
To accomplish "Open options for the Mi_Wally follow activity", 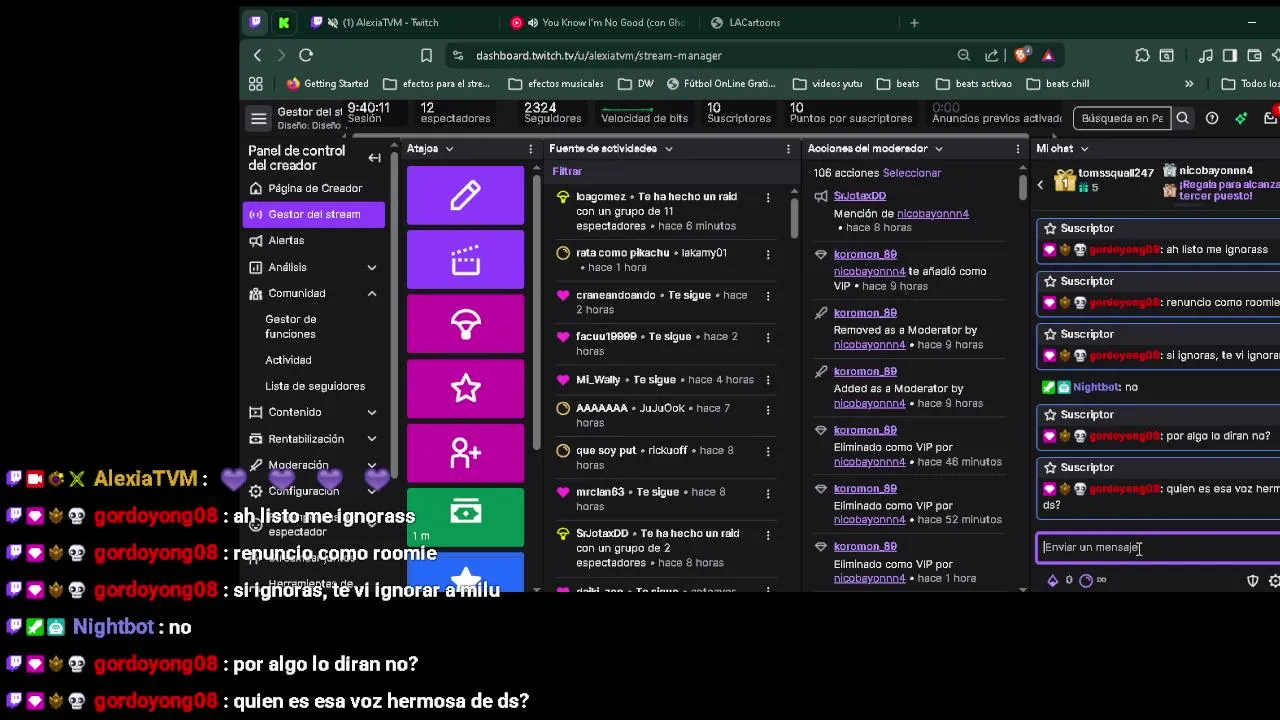I will click(x=768, y=380).
